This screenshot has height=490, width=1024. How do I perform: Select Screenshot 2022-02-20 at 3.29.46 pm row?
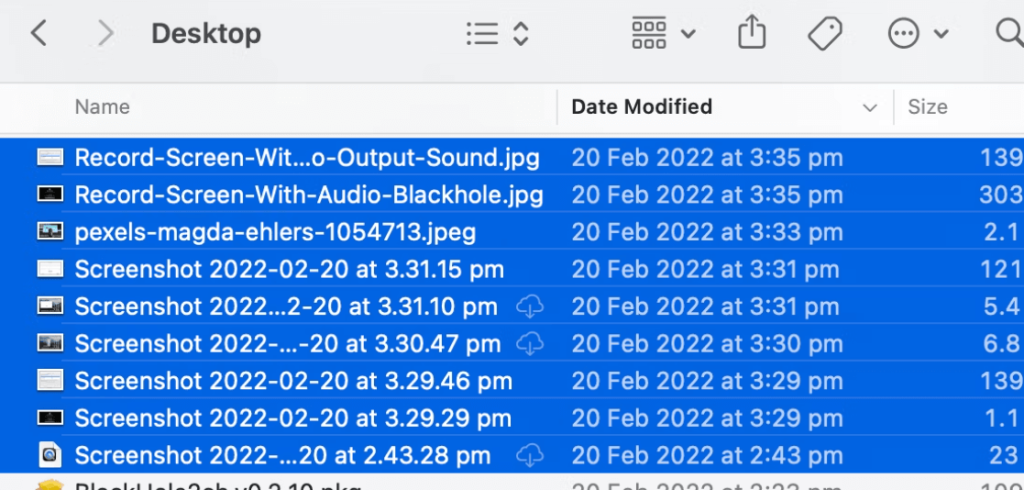[x=293, y=381]
